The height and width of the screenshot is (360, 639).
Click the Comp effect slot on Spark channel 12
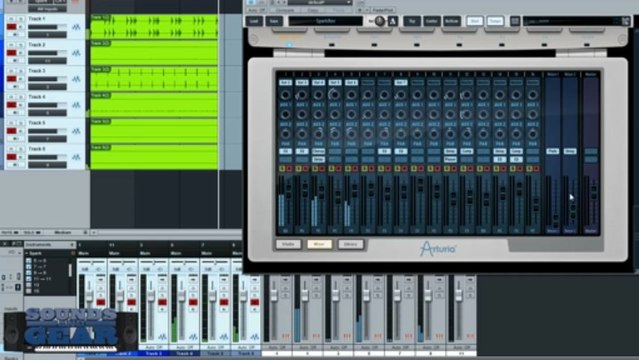pyautogui.click(x=467, y=151)
